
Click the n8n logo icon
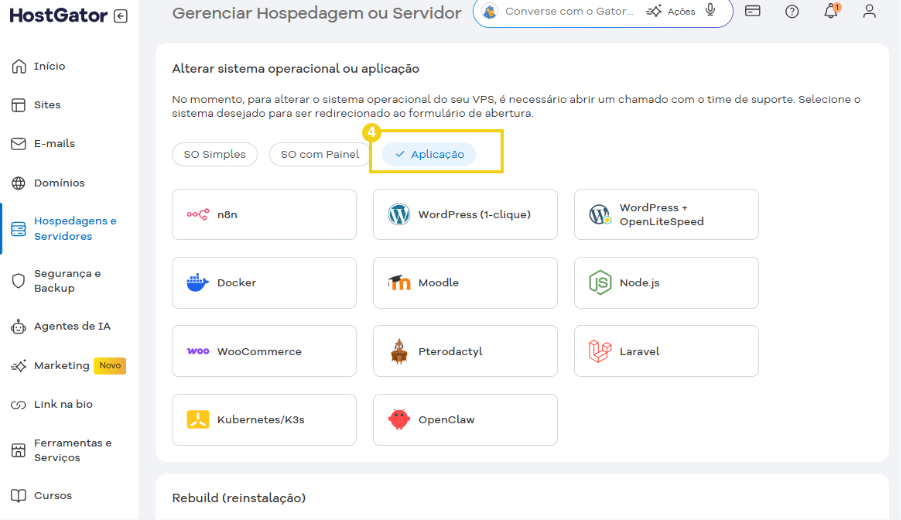[198, 214]
